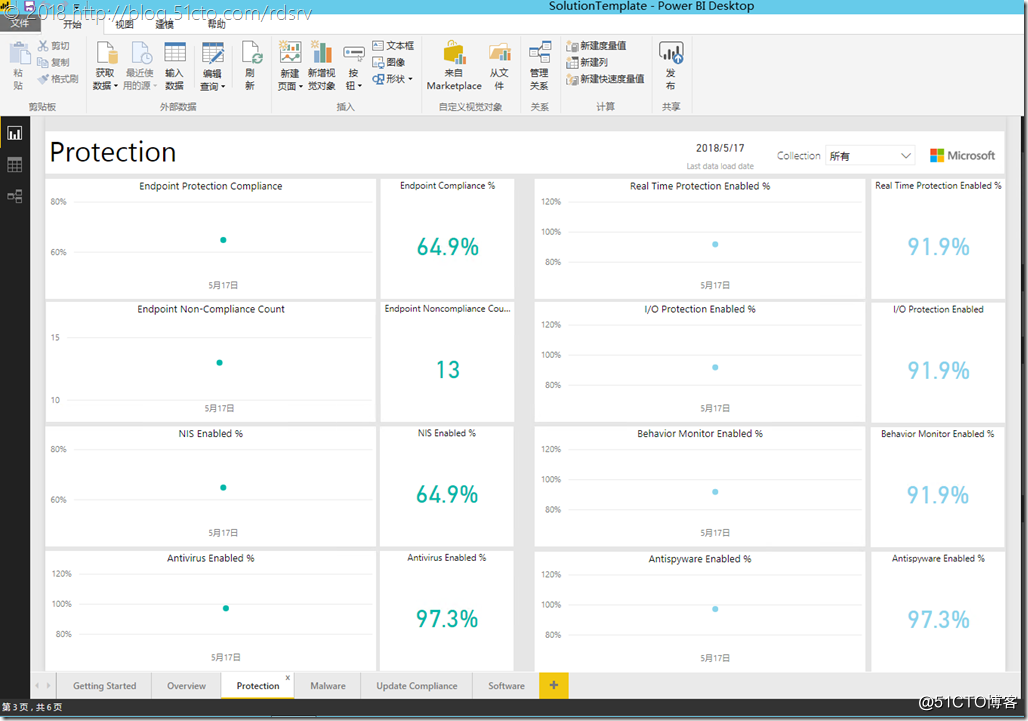Click Recent Sources (最近使用的源) icon

coord(140,54)
